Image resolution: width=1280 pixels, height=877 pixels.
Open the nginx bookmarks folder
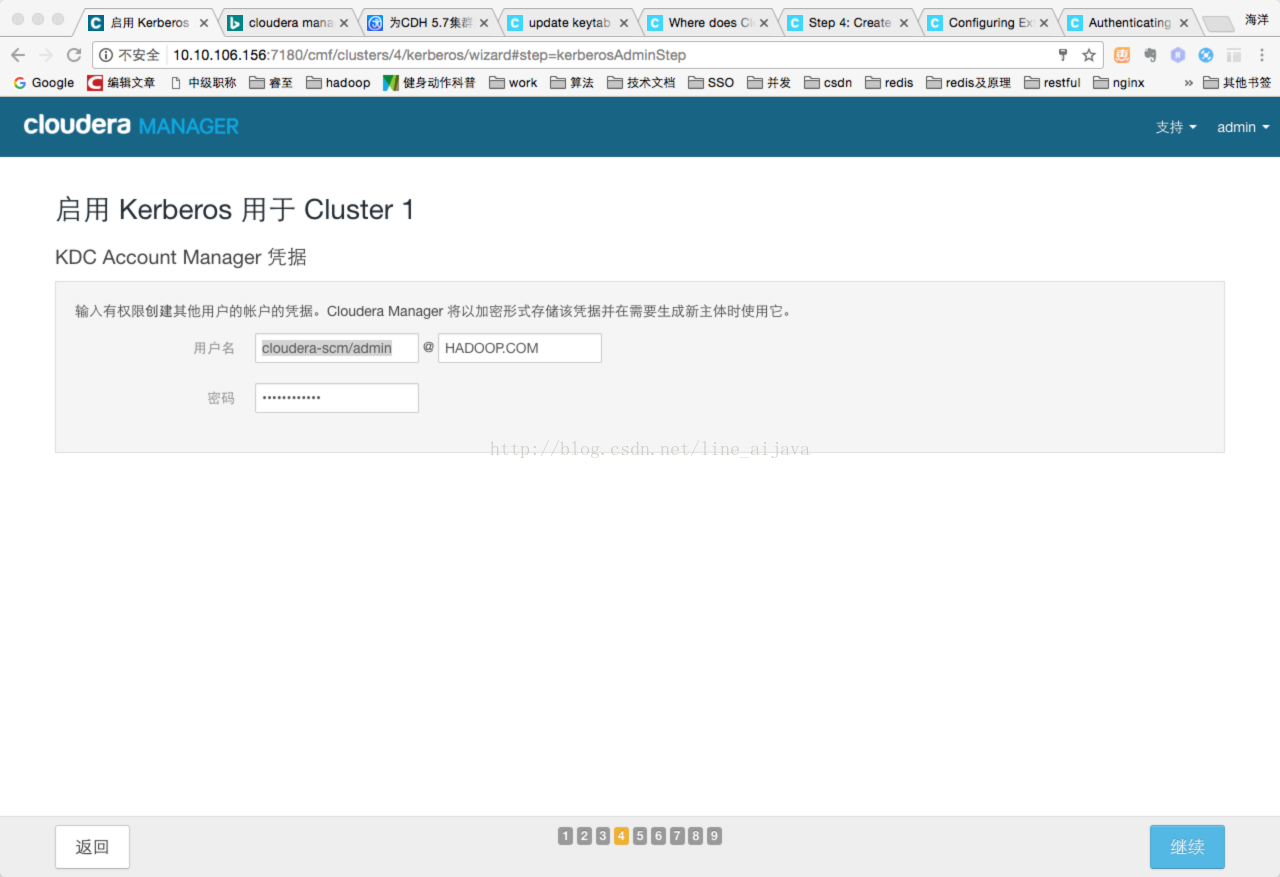[1119, 83]
